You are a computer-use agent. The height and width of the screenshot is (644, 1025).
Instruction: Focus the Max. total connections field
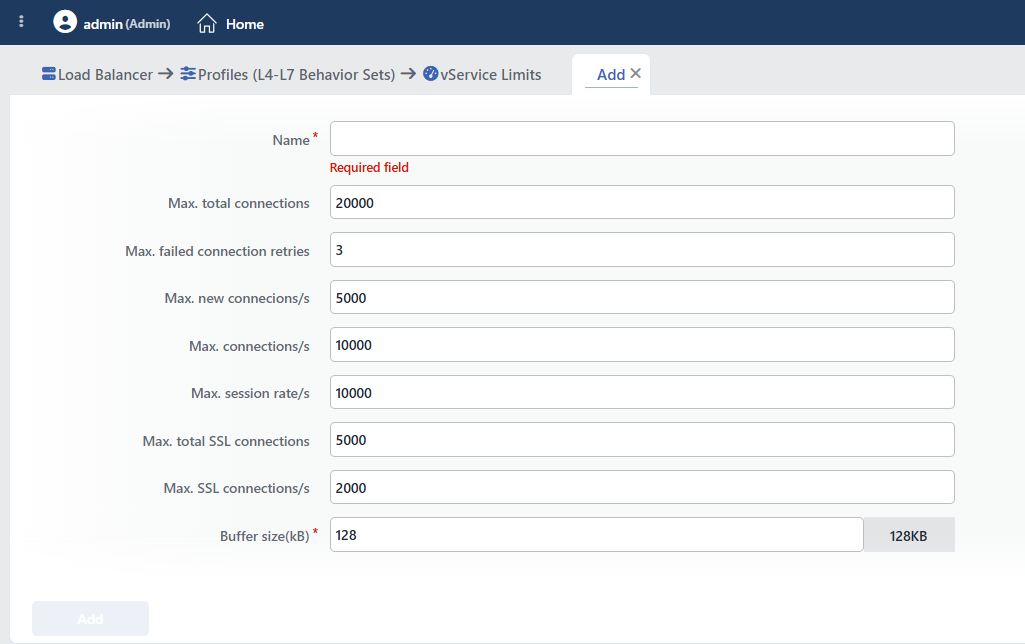pyautogui.click(x=642, y=202)
